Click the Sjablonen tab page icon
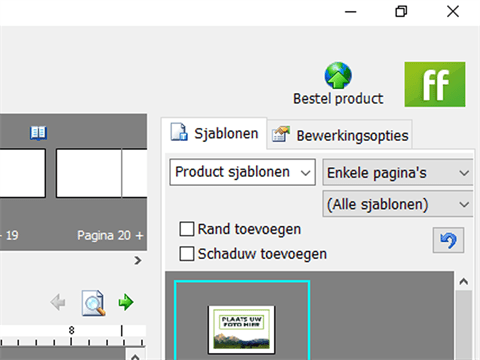 [179, 132]
